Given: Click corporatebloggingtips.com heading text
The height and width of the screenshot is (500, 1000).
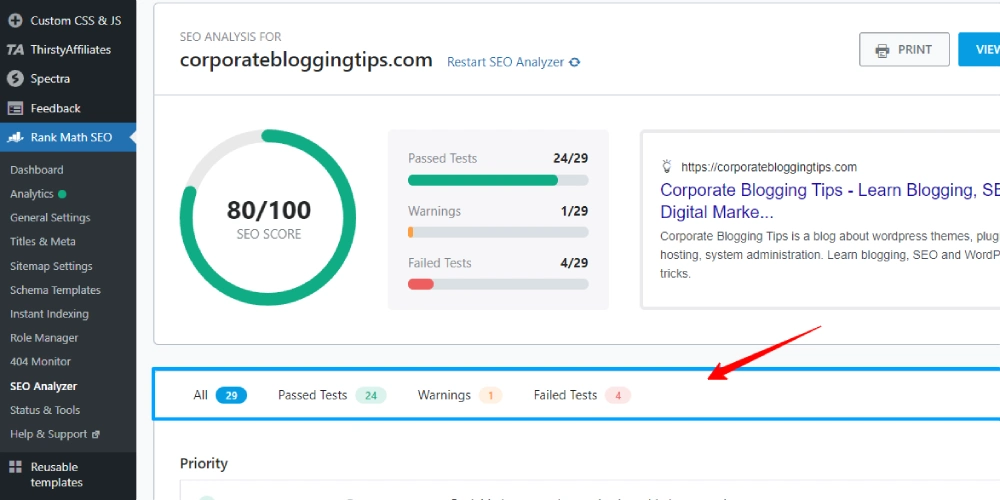Looking at the screenshot, I should point(306,60).
